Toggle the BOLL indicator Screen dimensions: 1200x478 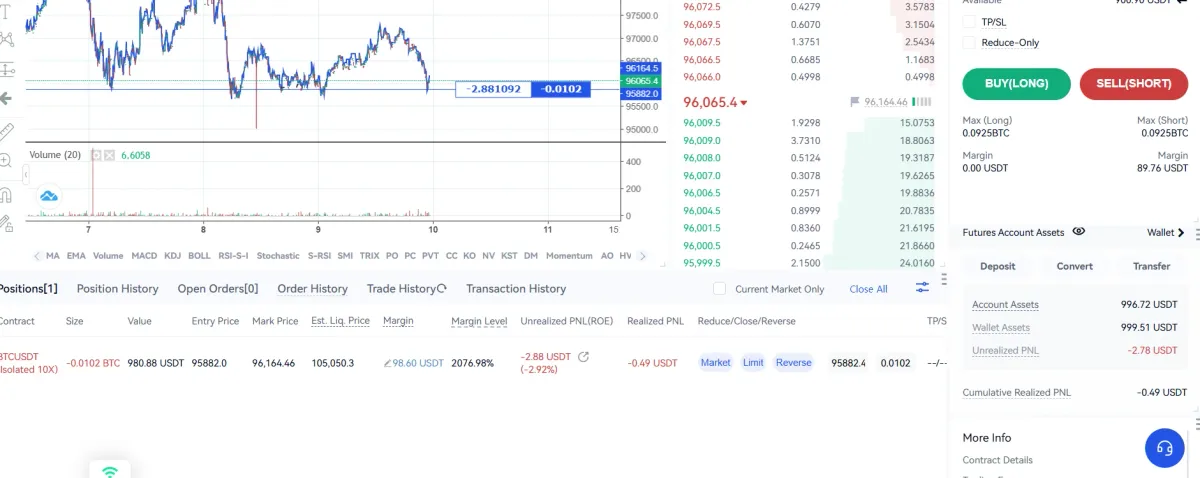(199, 255)
